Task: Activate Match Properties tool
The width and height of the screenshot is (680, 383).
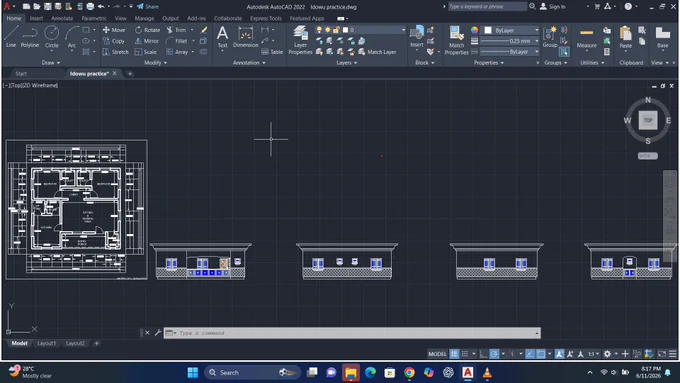Action: point(456,39)
